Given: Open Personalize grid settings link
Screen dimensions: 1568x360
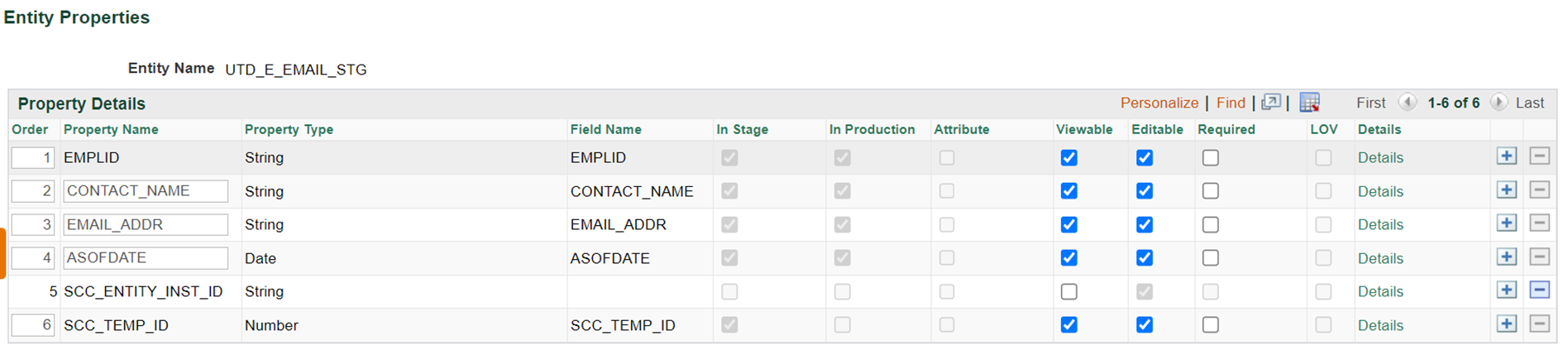Looking at the screenshot, I should coord(1159,103).
